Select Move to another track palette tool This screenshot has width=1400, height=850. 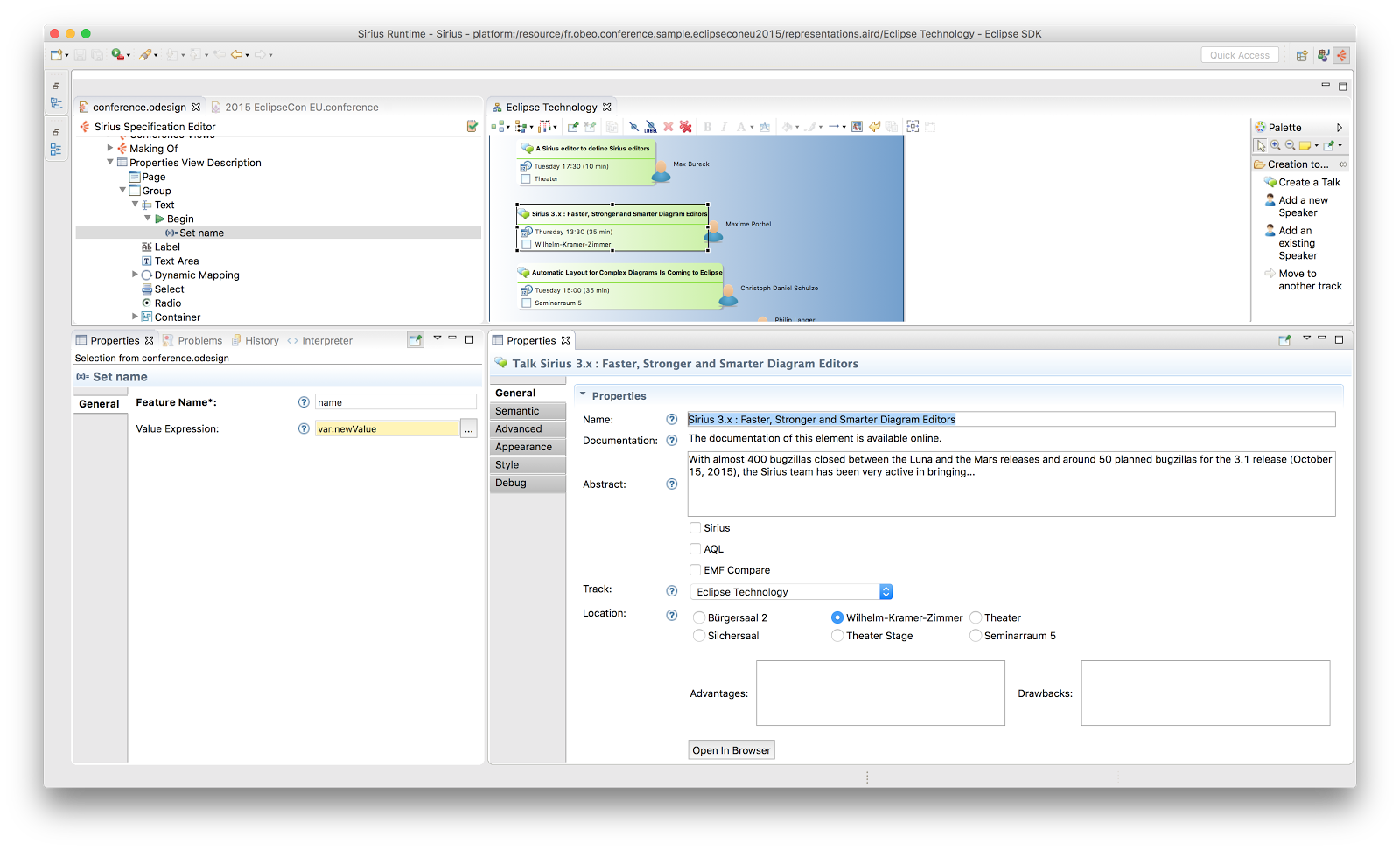pos(1304,280)
